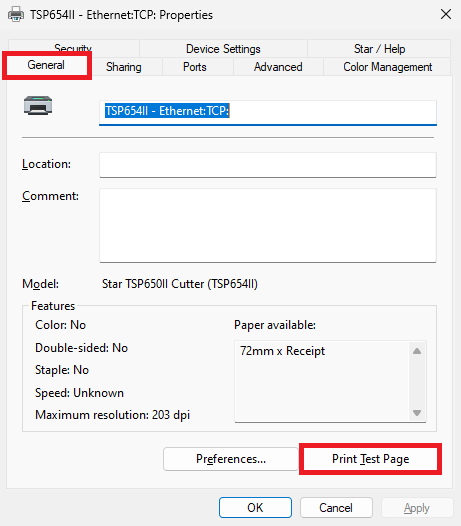Screen dimensions: 461x526
Task: Click the paper list scroll up arrow
Action: [417, 351]
